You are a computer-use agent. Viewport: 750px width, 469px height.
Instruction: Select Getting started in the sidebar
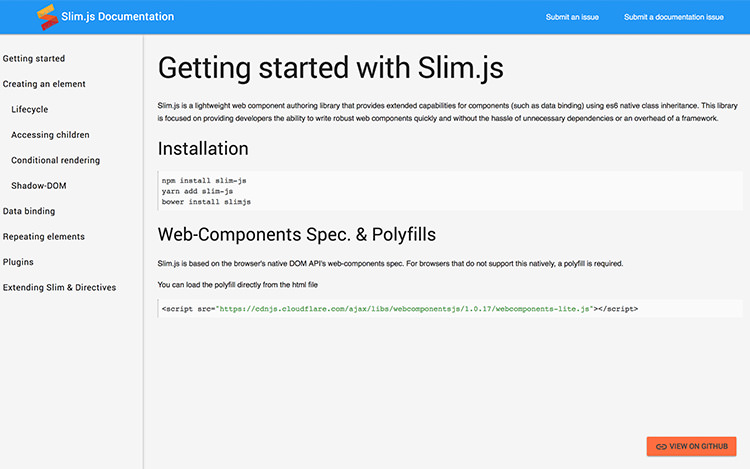(x=34, y=59)
